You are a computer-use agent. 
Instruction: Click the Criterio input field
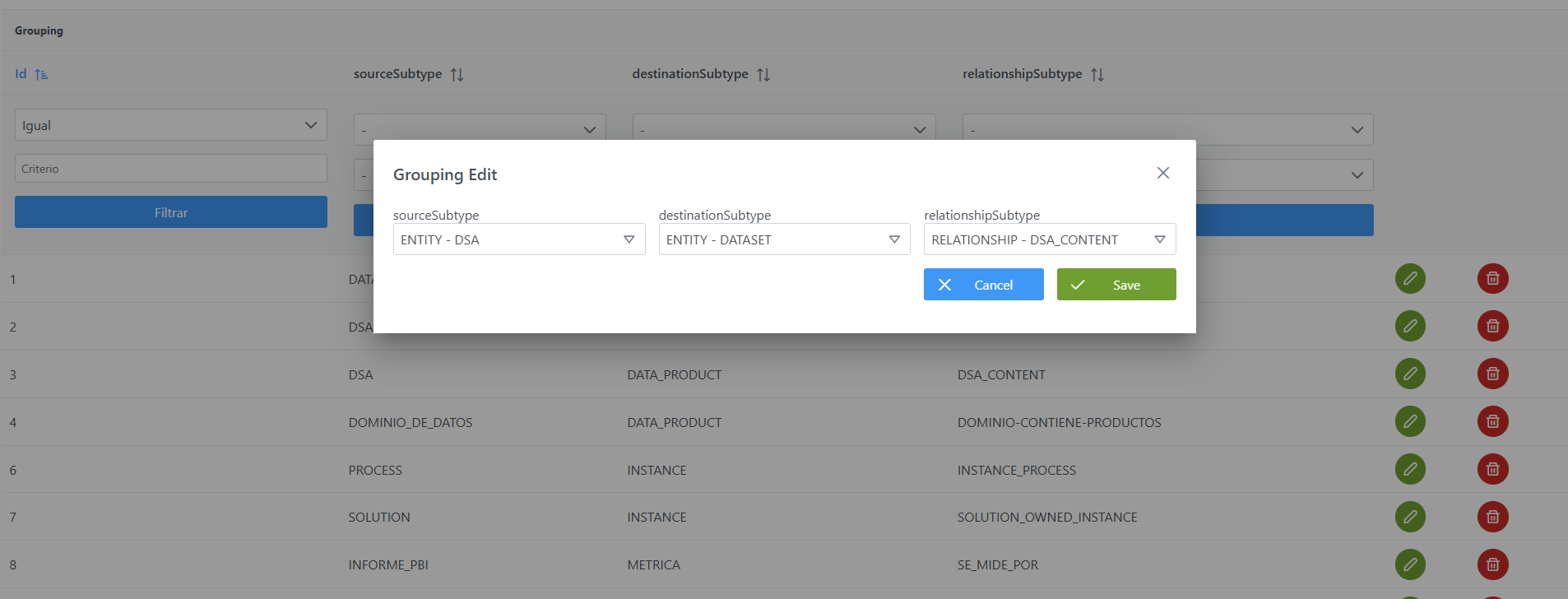coord(170,169)
